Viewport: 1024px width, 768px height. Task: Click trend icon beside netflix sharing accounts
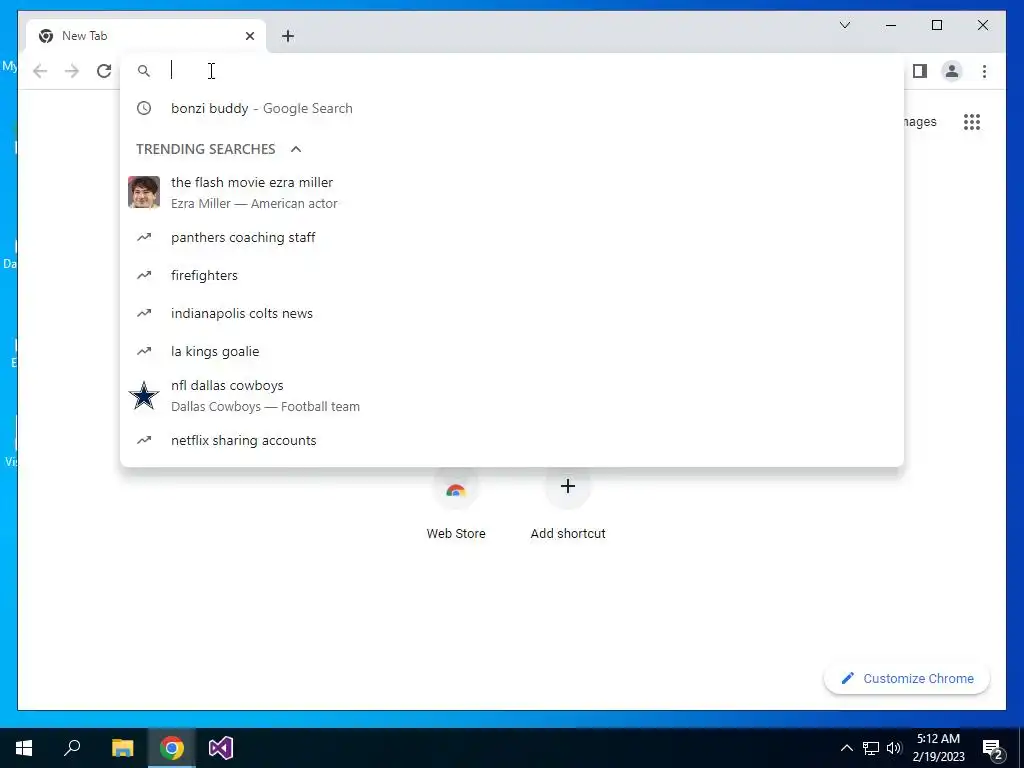click(144, 440)
